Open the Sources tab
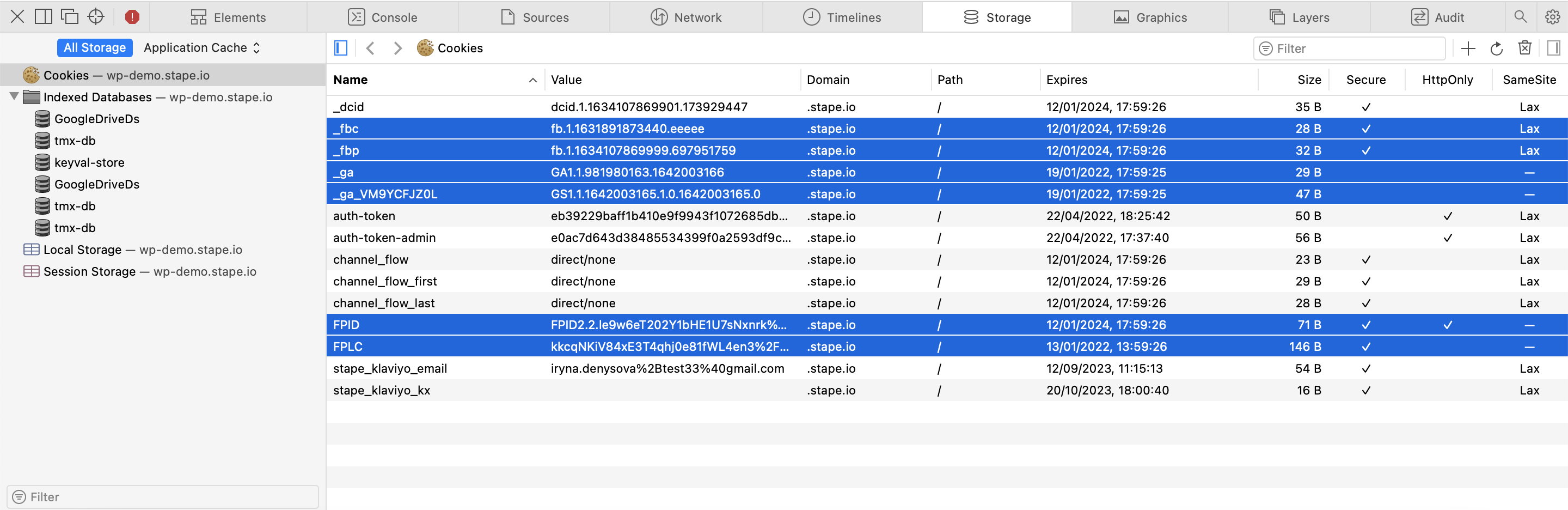 pyautogui.click(x=534, y=17)
